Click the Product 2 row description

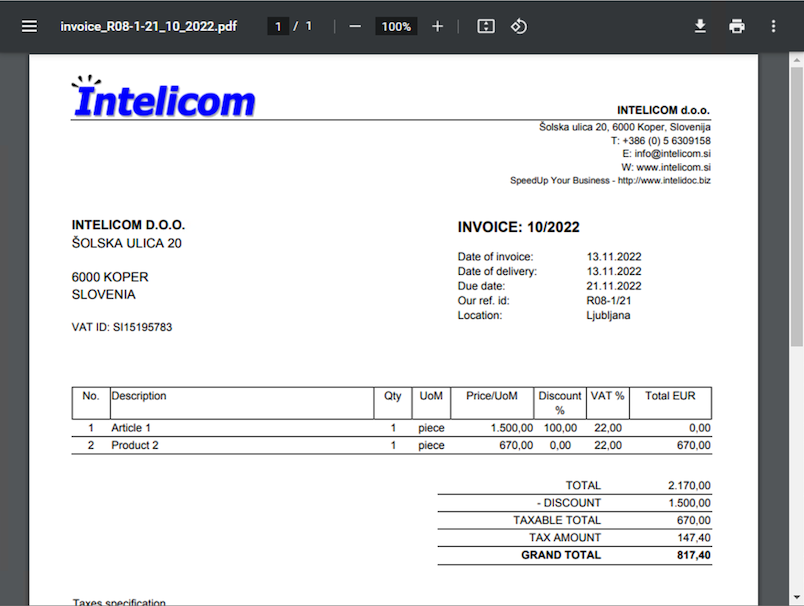[135, 445]
